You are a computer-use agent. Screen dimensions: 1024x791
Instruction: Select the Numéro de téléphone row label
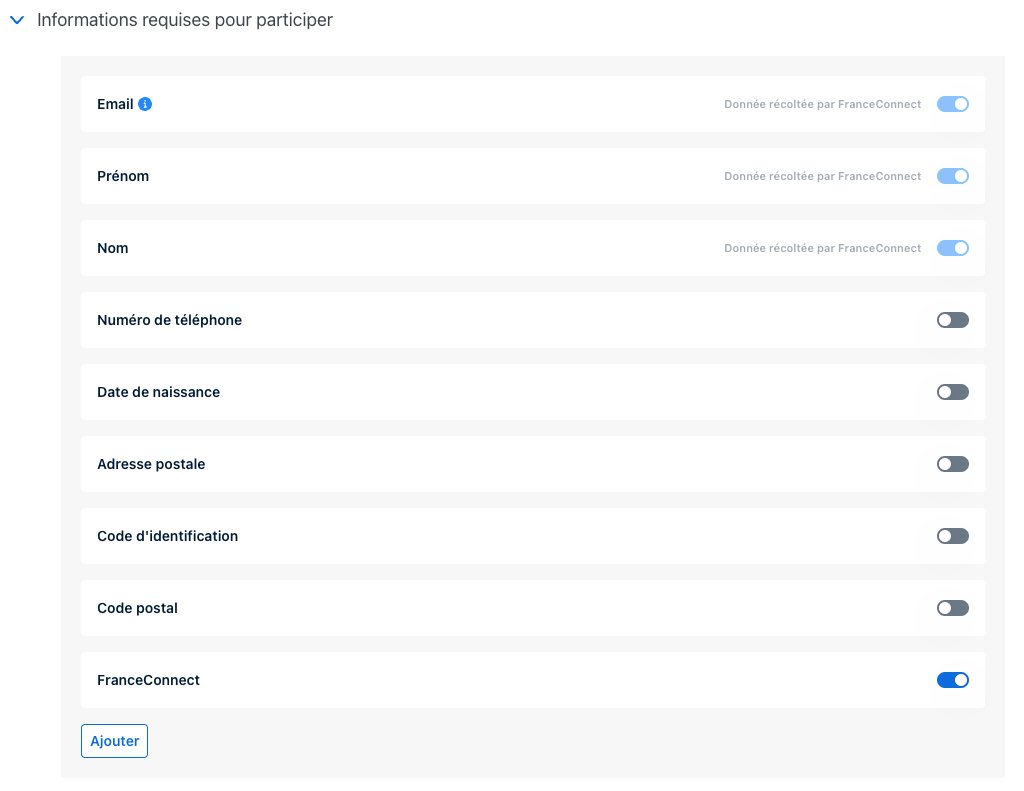click(170, 320)
